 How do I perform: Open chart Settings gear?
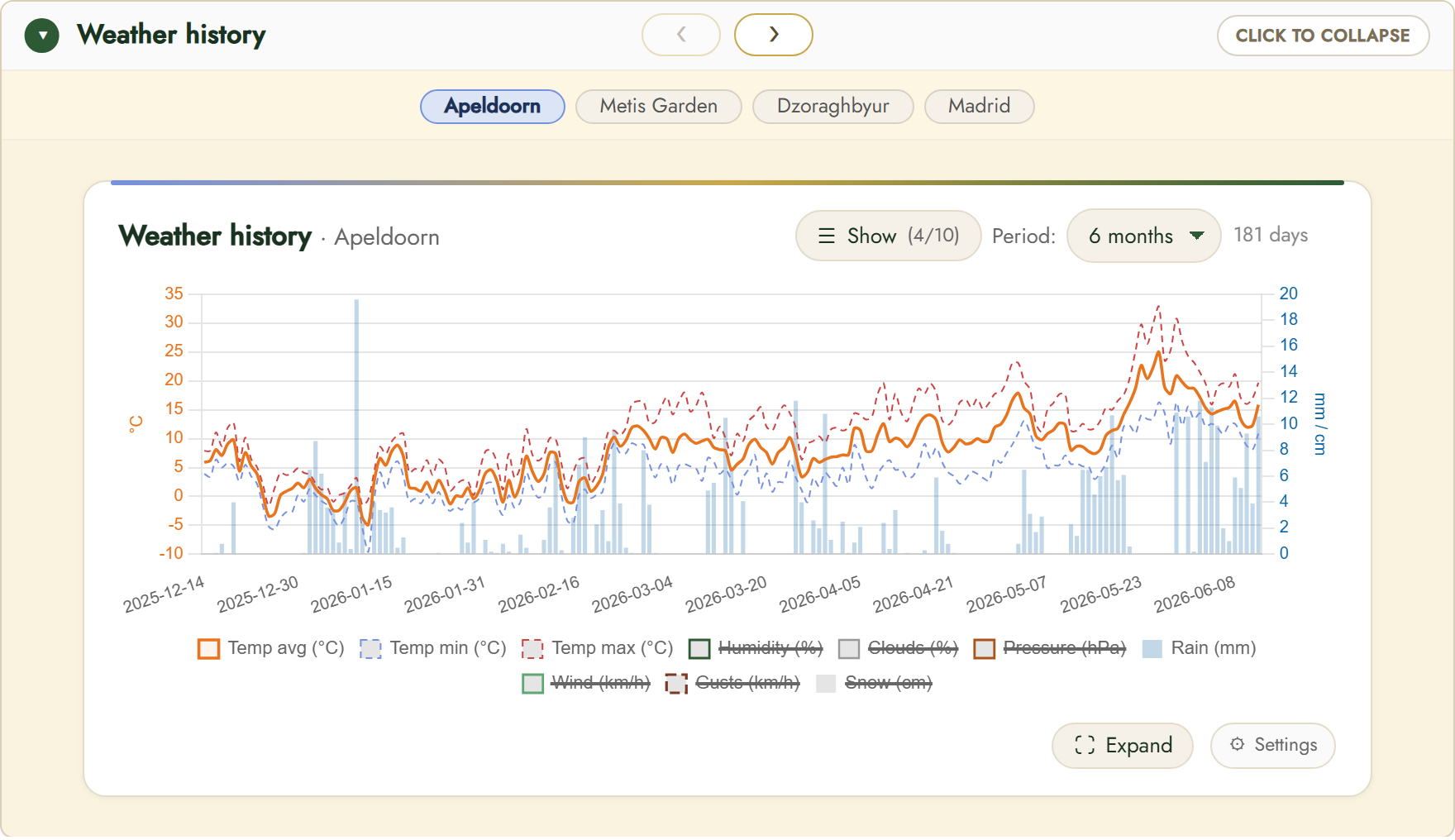[1238, 744]
